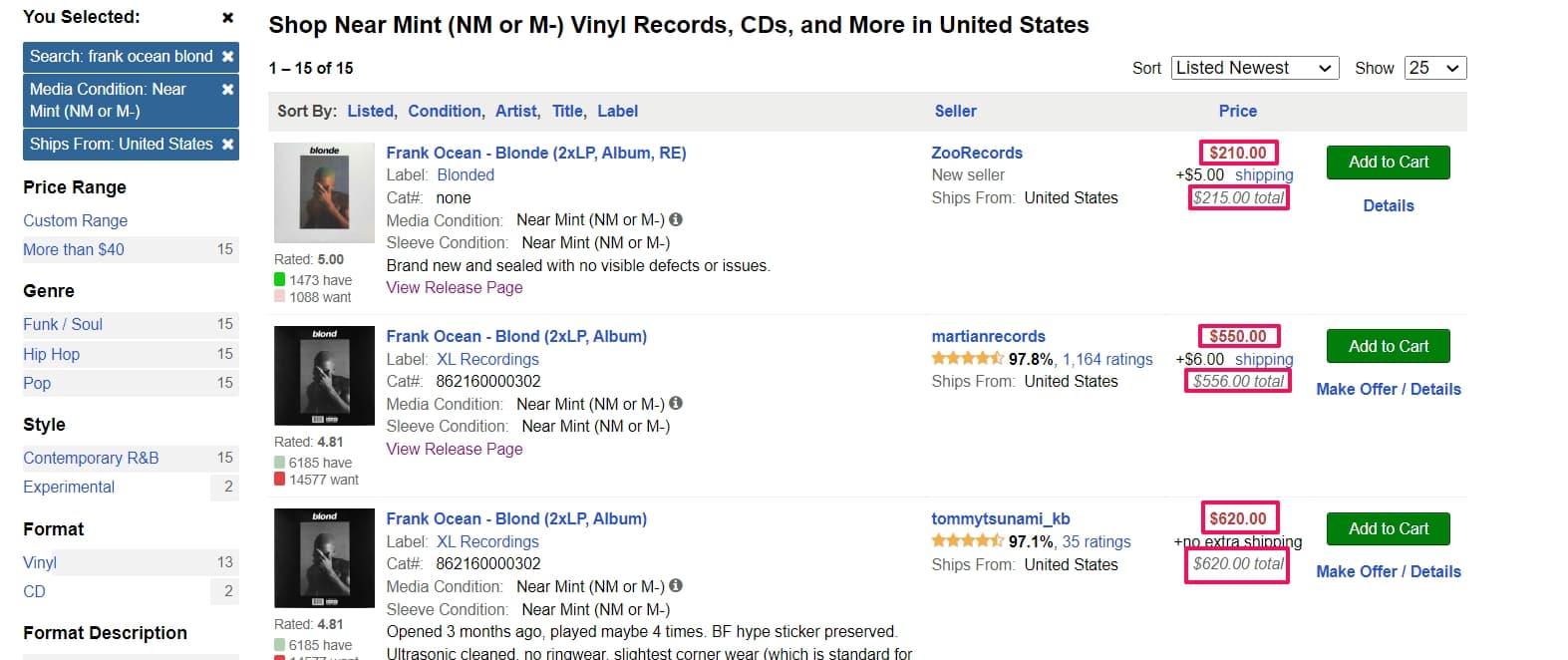
Task: View the Release Page for Blonde
Action: click(454, 287)
